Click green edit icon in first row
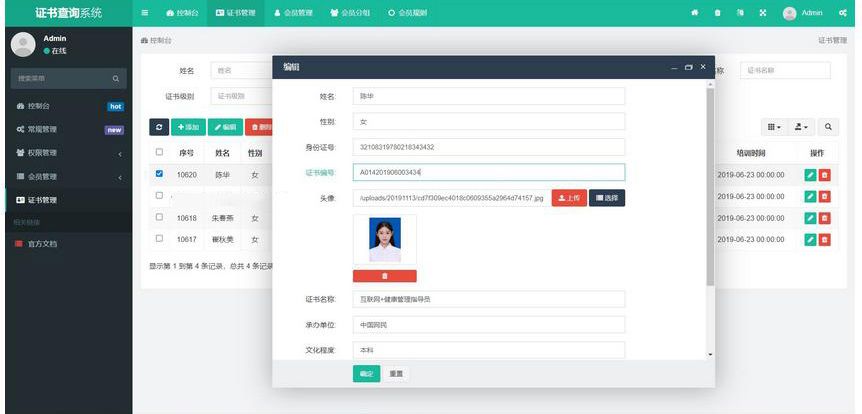Screen dimensions: 862x414 click(x=810, y=174)
